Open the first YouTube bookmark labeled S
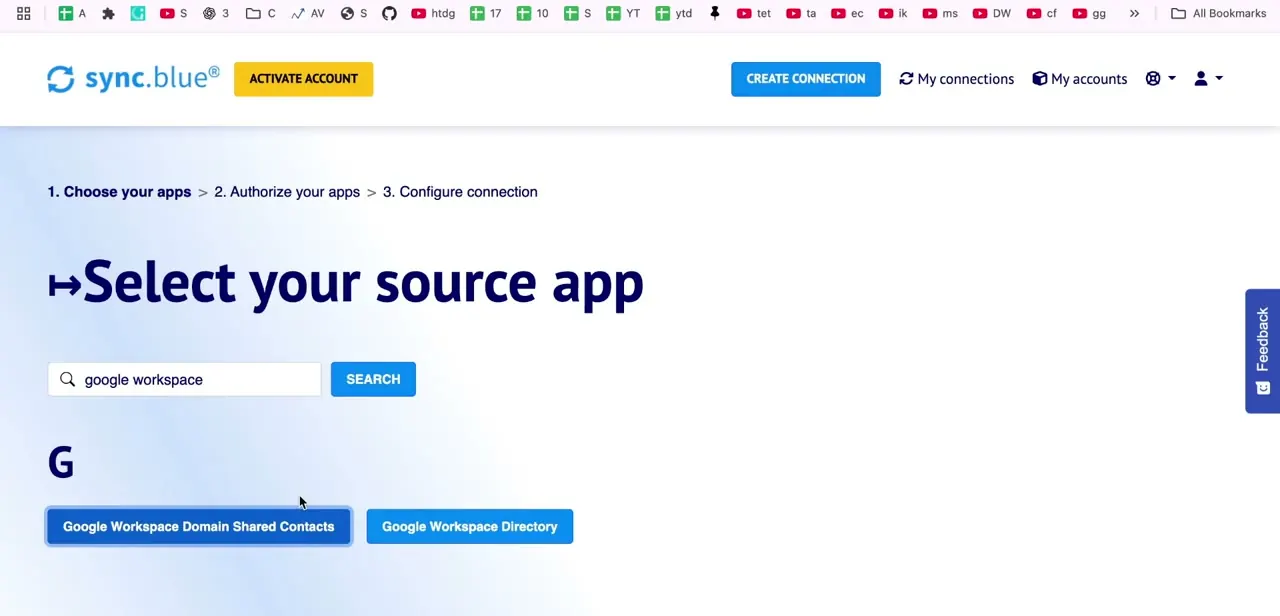The image size is (1280, 616). pos(174,14)
